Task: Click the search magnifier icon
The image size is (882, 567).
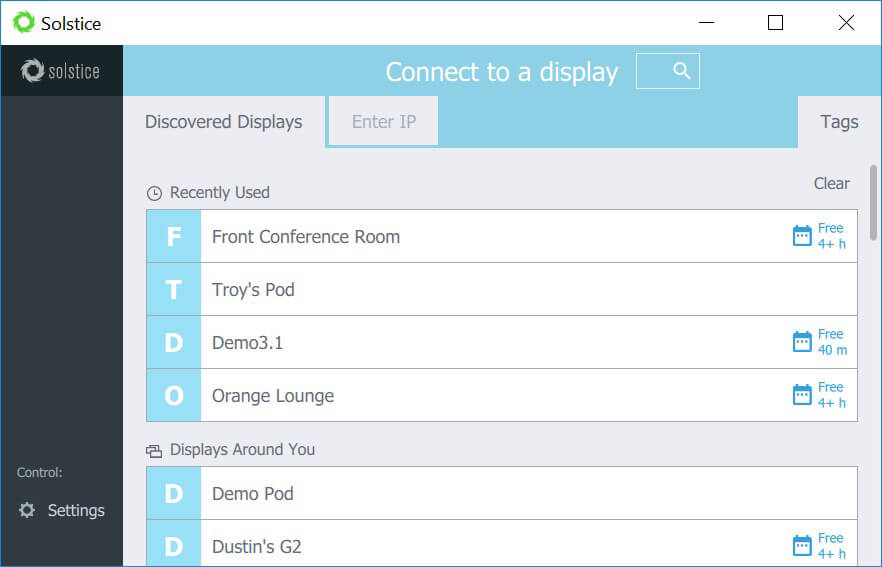Action: click(681, 71)
